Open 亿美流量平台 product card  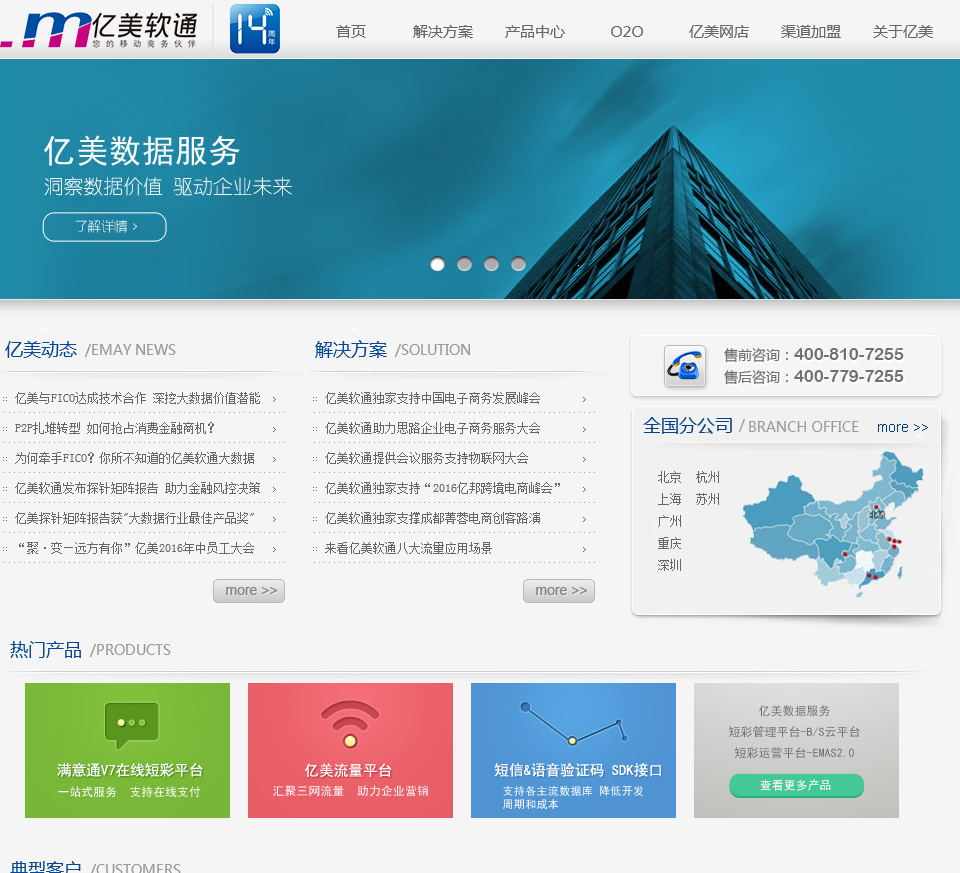click(x=350, y=751)
